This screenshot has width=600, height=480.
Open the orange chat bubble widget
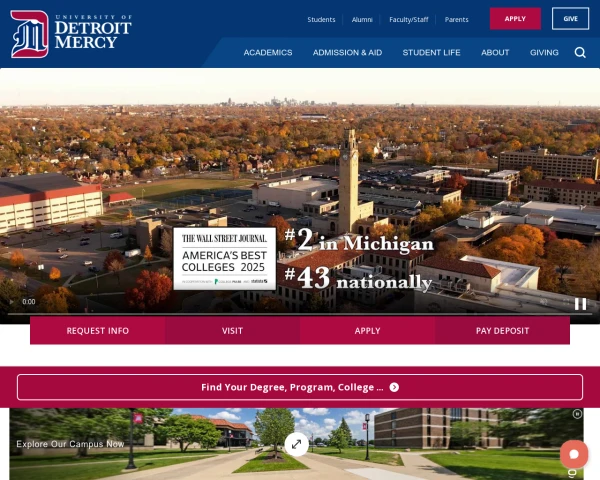coord(574,454)
